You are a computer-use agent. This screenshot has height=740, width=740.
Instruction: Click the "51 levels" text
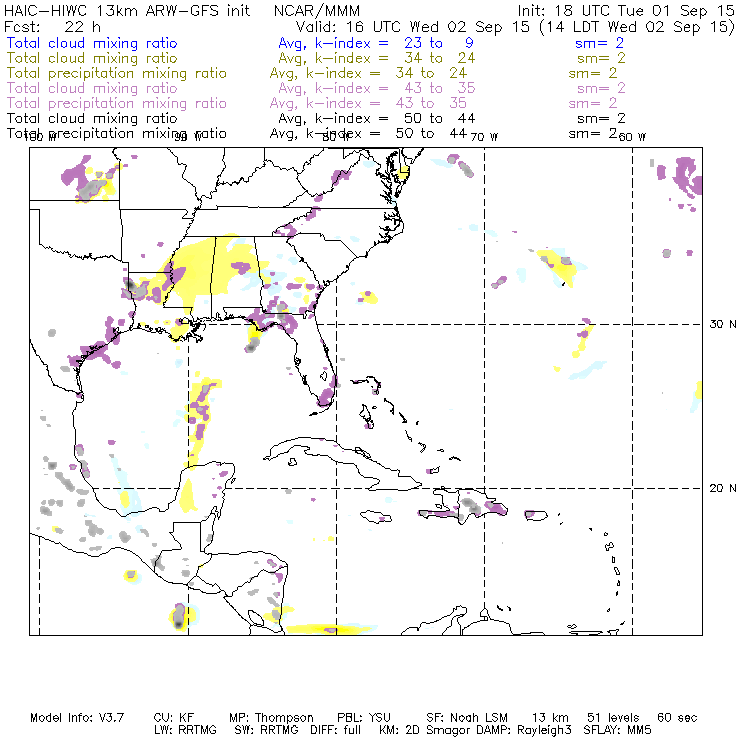[x=613, y=718]
